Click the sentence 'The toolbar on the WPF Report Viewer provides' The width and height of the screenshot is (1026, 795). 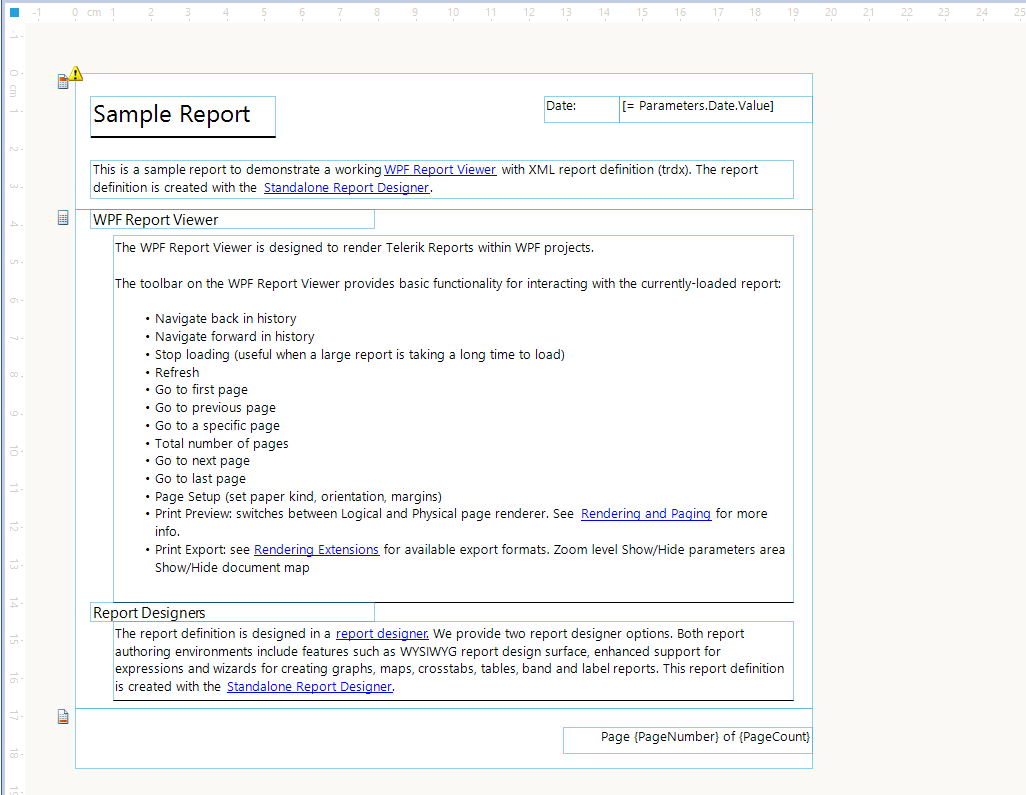(448, 283)
